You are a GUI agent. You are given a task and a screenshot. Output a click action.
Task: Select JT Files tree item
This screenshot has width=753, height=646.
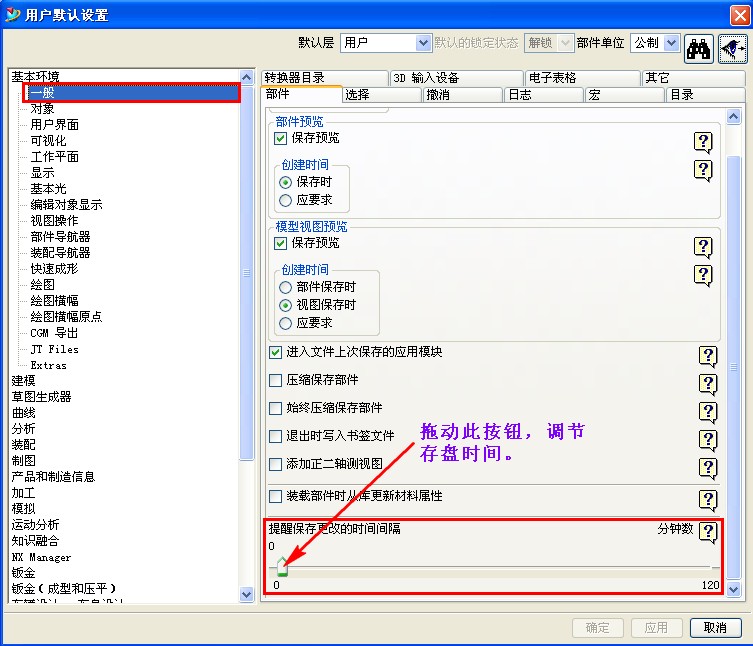[x=54, y=349]
